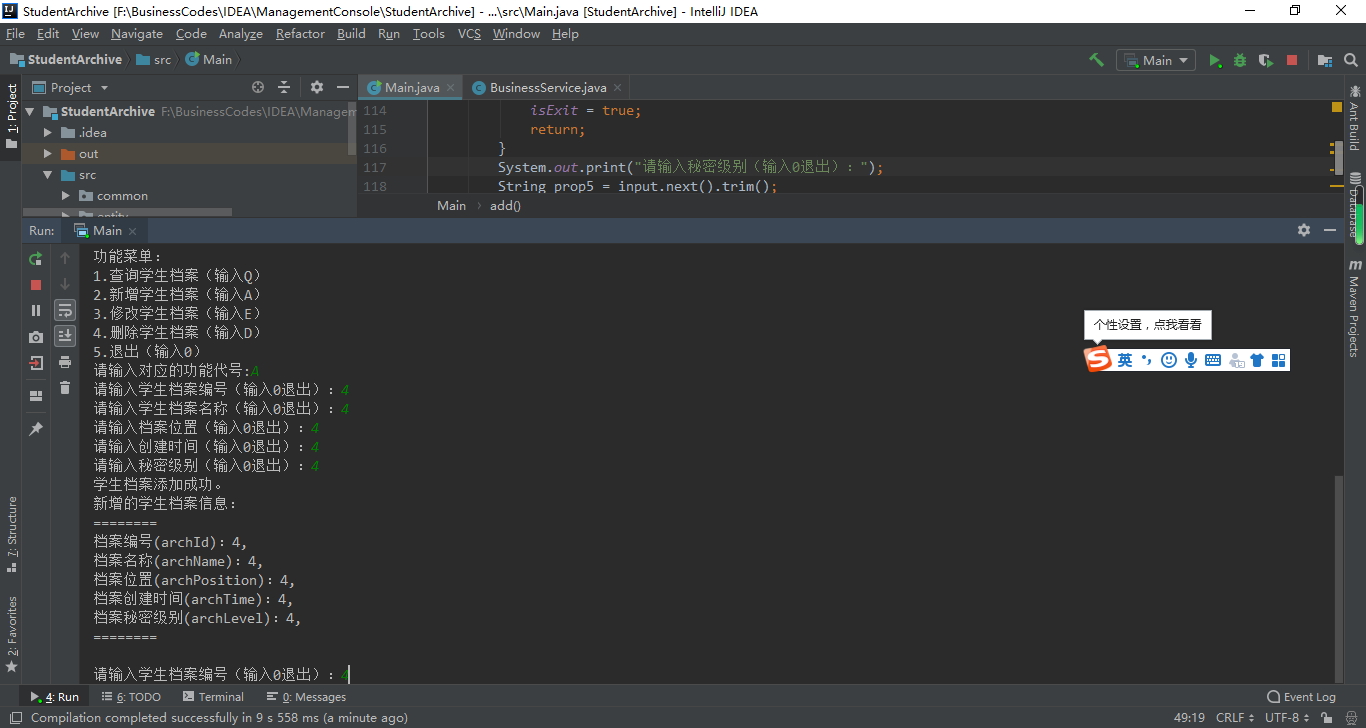
Task: Toggle scroll to end in console
Action: [x=65, y=336]
